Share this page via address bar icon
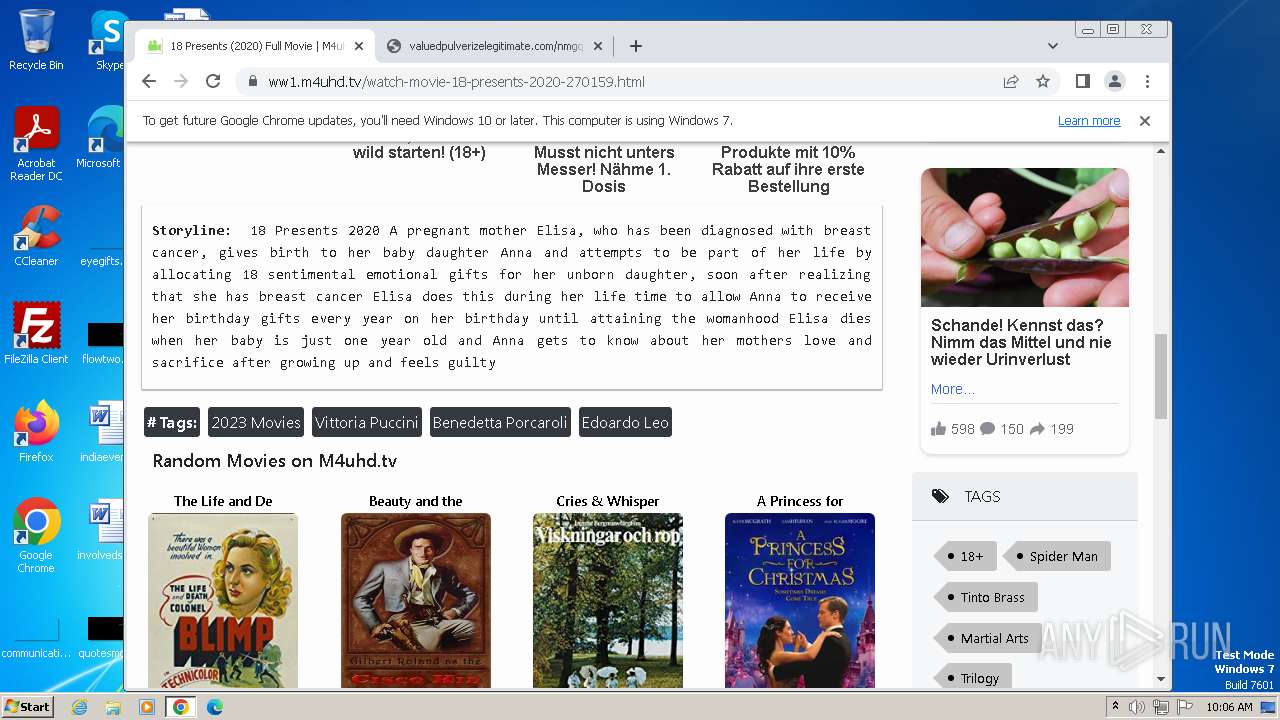 pos(1011,81)
